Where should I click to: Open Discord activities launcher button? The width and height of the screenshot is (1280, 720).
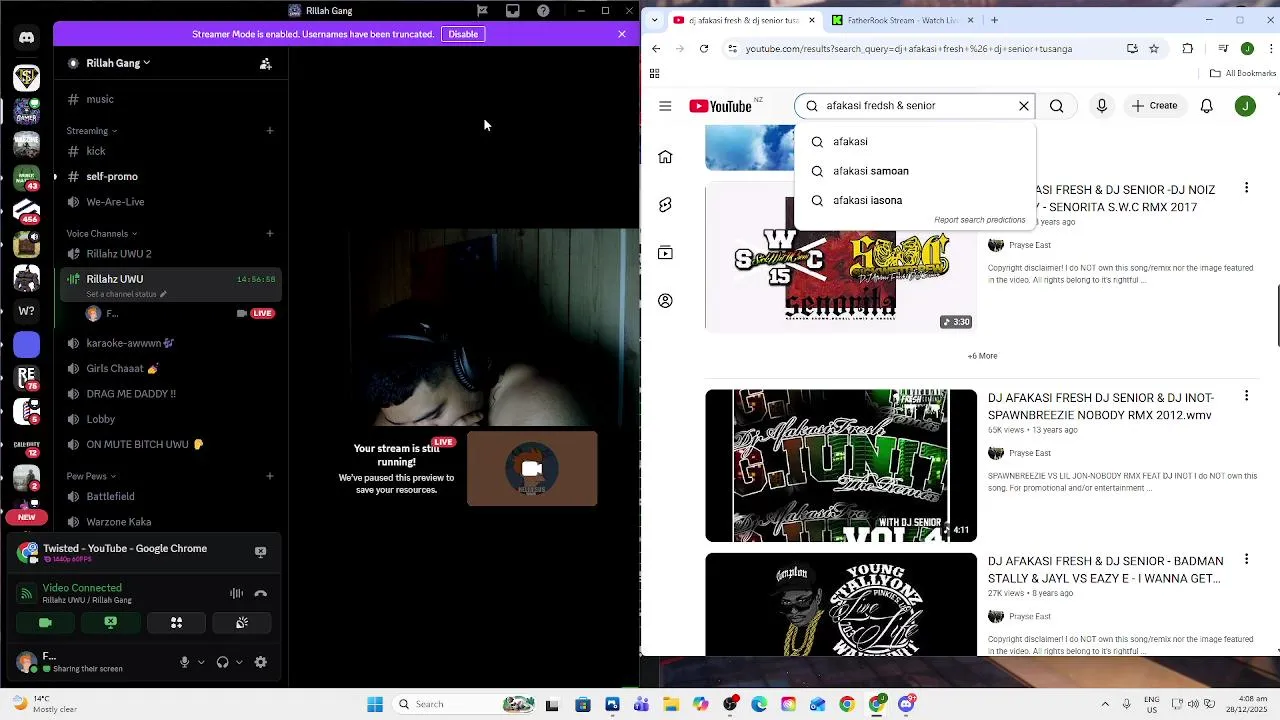[176, 623]
